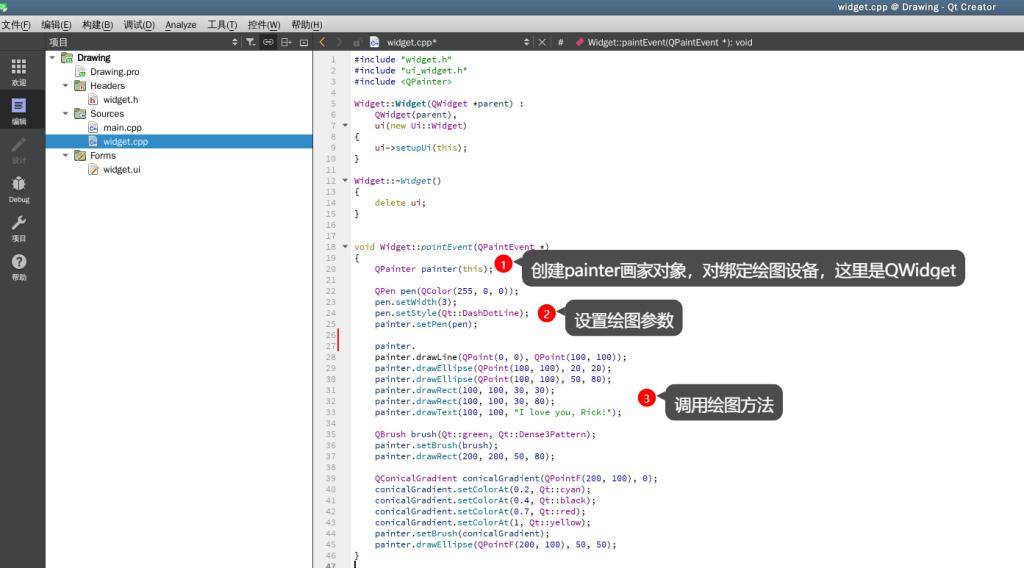Open the 构建(B) build menu
The width and height of the screenshot is (1024, 568).
click(97, 24)
